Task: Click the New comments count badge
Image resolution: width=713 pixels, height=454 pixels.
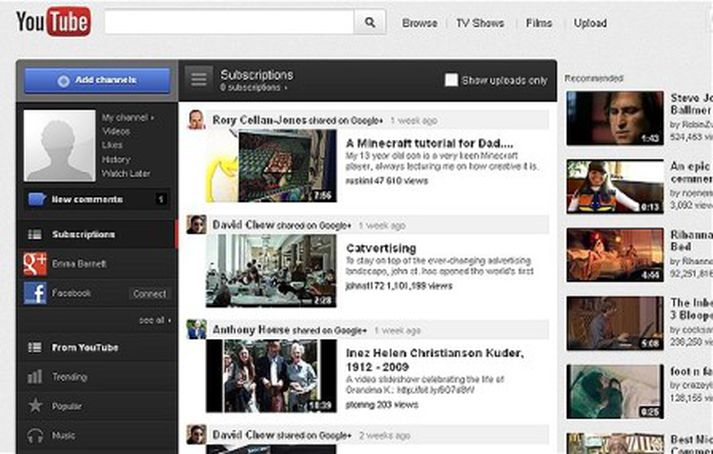Action: pyautogui.click(x=161, y=199)
